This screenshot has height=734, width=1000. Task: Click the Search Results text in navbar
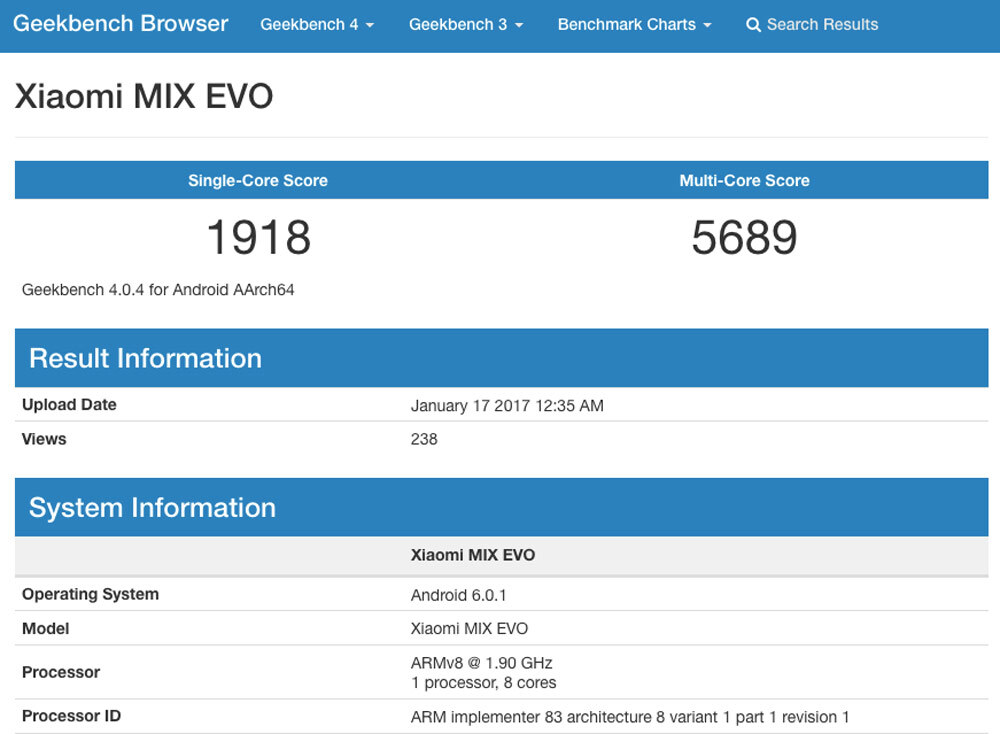822,25
